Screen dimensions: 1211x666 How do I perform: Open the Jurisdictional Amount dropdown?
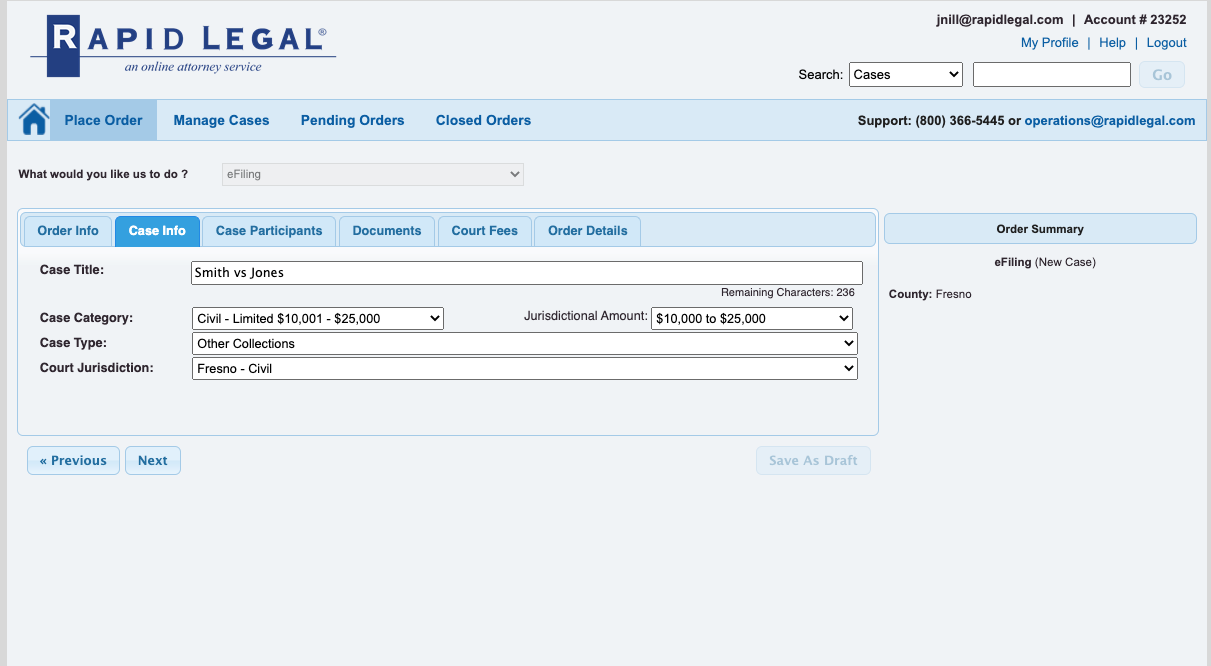coord(752,319)
